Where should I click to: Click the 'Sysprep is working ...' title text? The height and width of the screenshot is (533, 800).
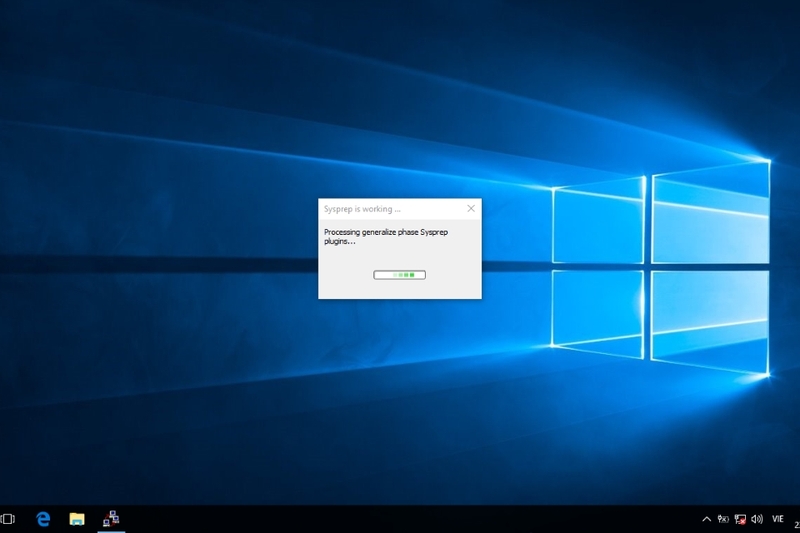point(362,209)
